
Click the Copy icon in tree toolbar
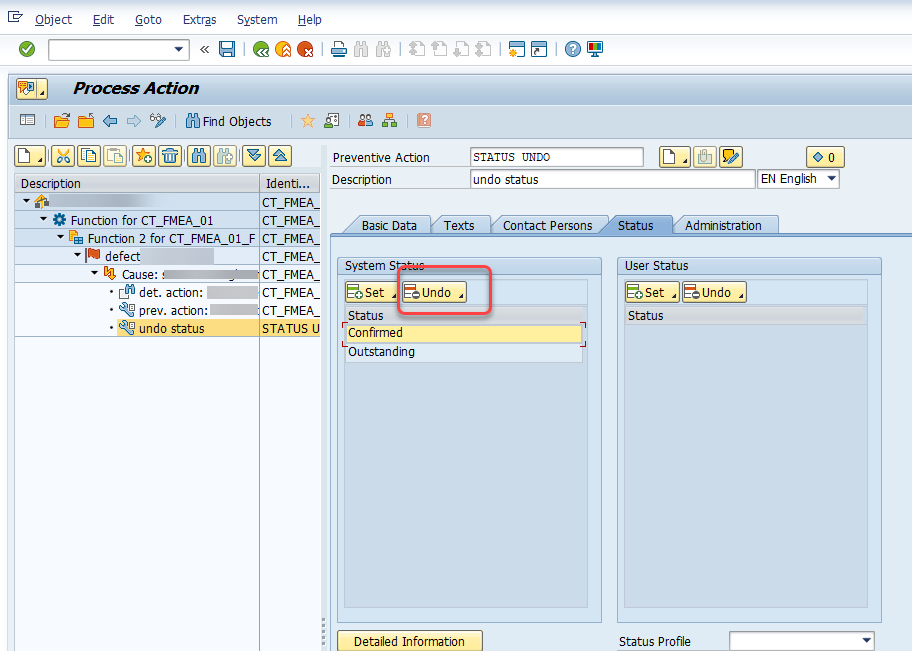(89, 156)
